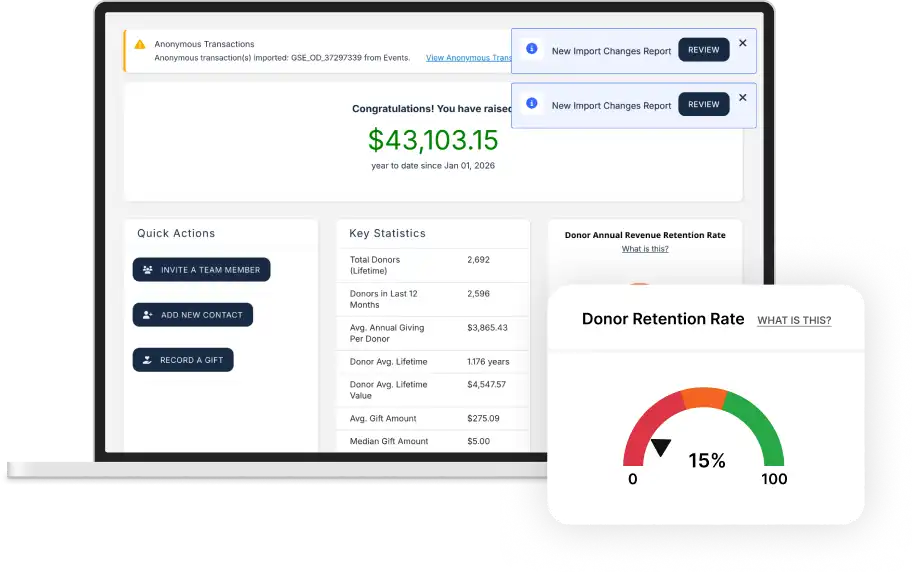Click the $43,103.15 raised amount
The height and width of the screenshot is (572, 913).
click(433, 140)
